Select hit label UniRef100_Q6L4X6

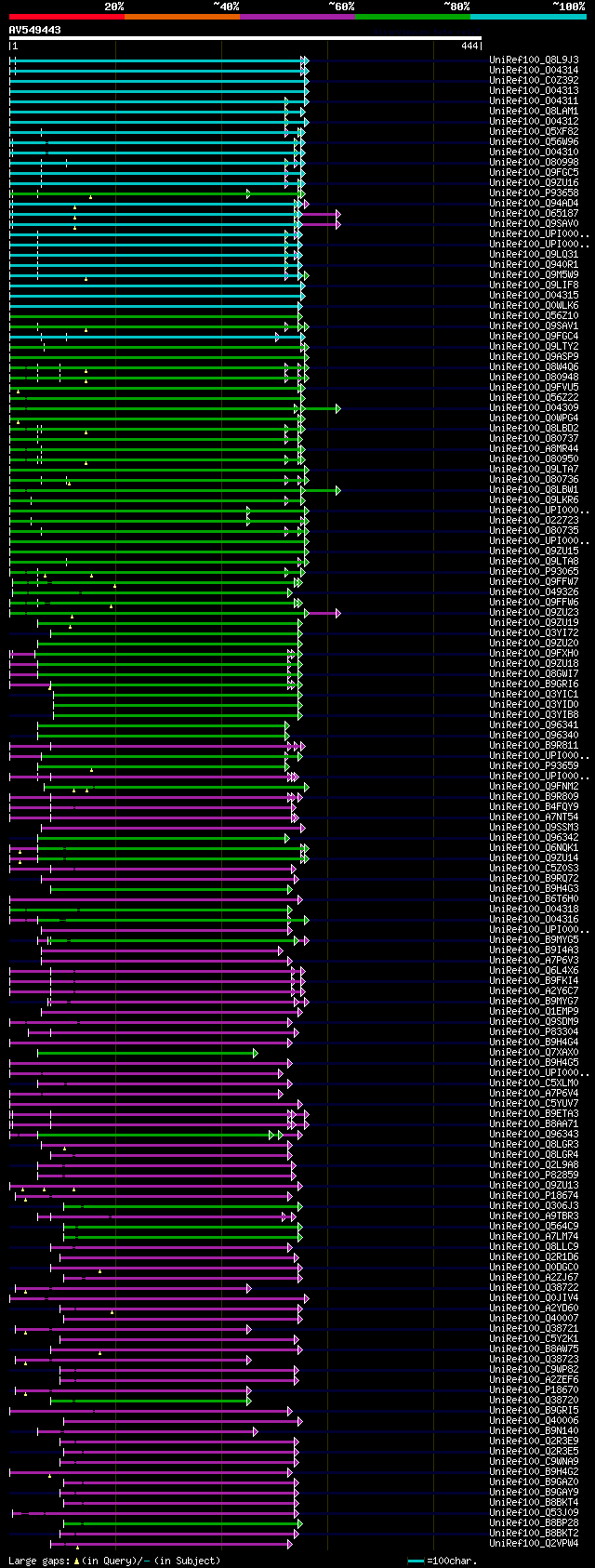click(x=534, y=971)
